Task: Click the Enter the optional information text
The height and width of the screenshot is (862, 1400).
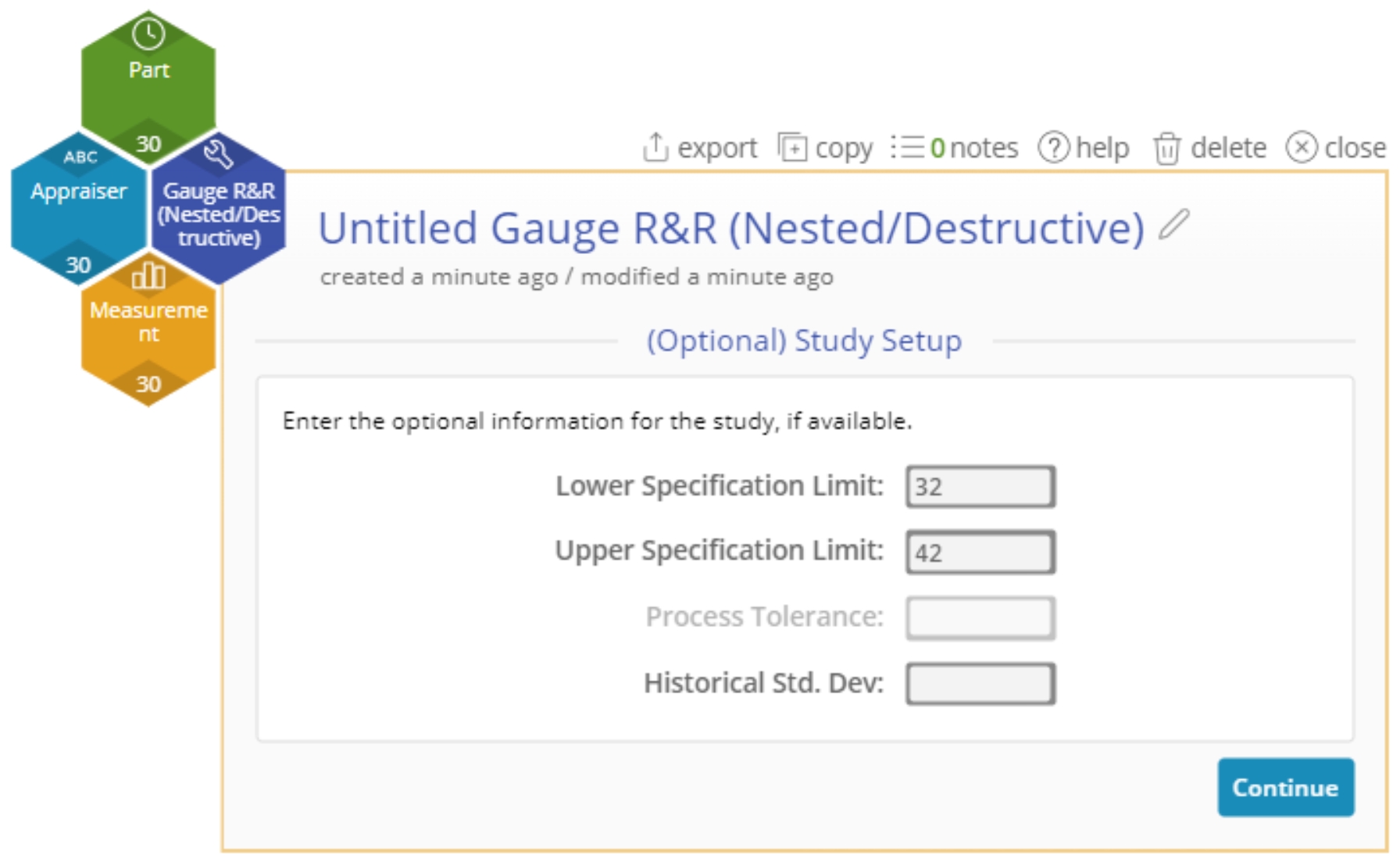Action: pos(597,421)
